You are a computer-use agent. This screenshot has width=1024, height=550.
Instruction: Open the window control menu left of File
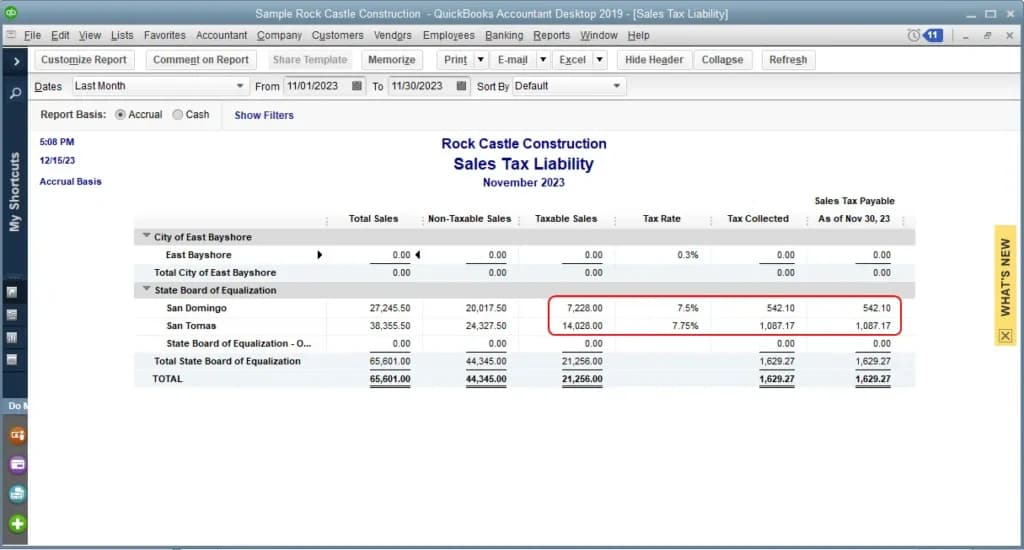(x=11, y=35)
